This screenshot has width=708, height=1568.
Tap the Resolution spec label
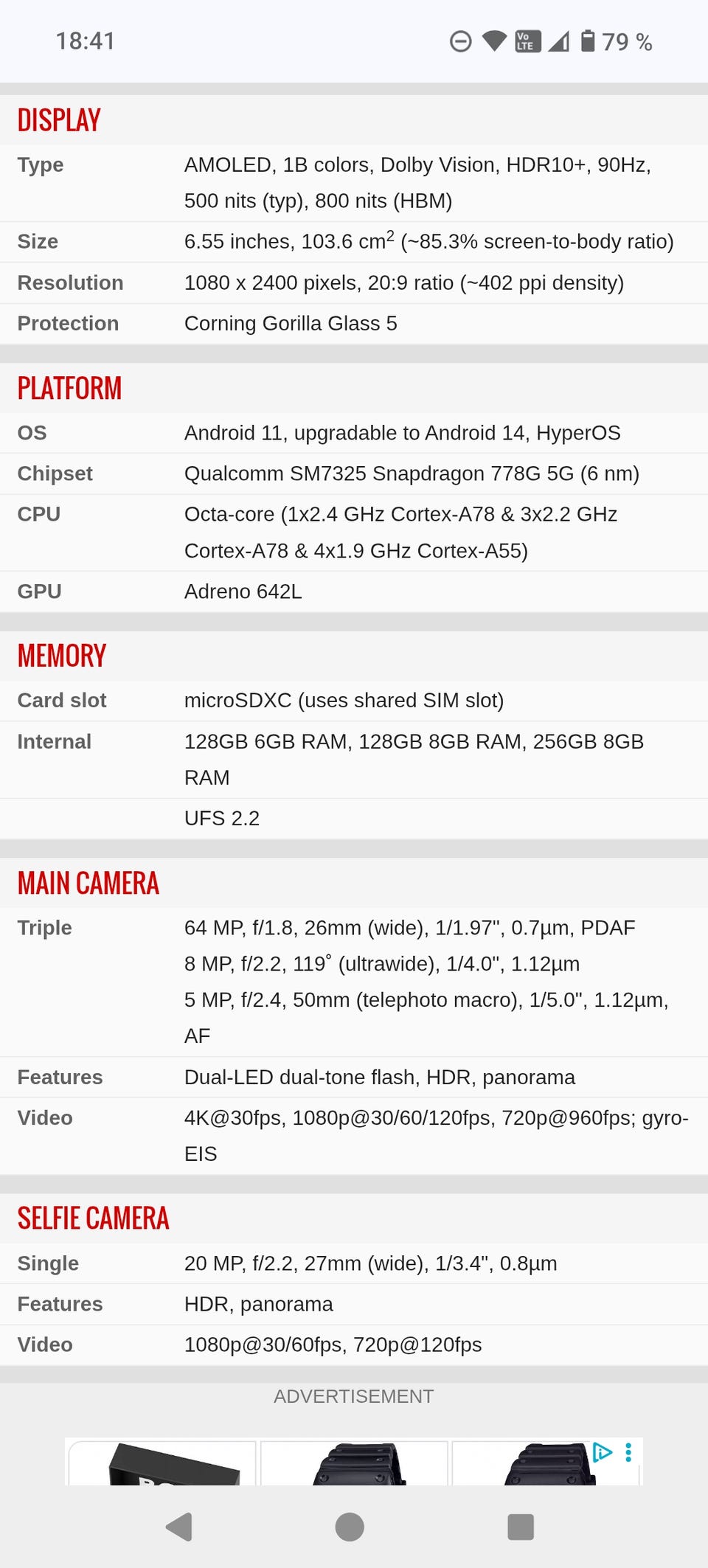tap(71, 282)
